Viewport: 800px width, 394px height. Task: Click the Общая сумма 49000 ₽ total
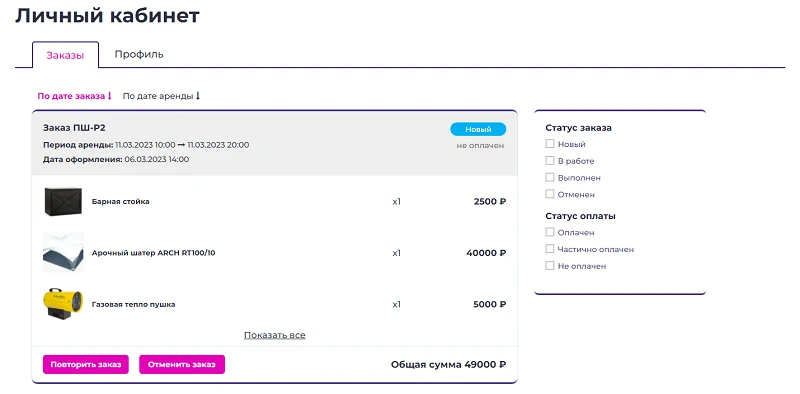(x=448, y=364)
